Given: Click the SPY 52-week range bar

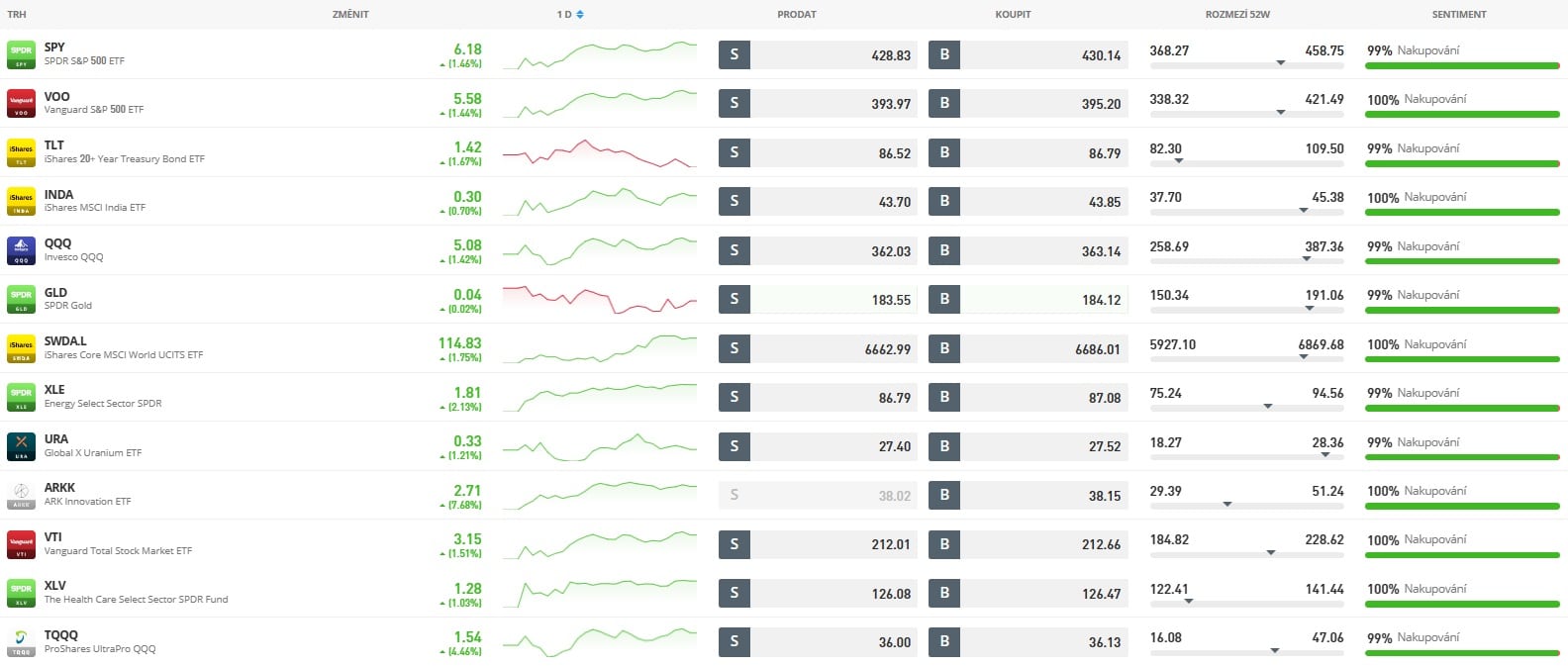Looking at the screenshot, I should click(x=1246, y=65).
